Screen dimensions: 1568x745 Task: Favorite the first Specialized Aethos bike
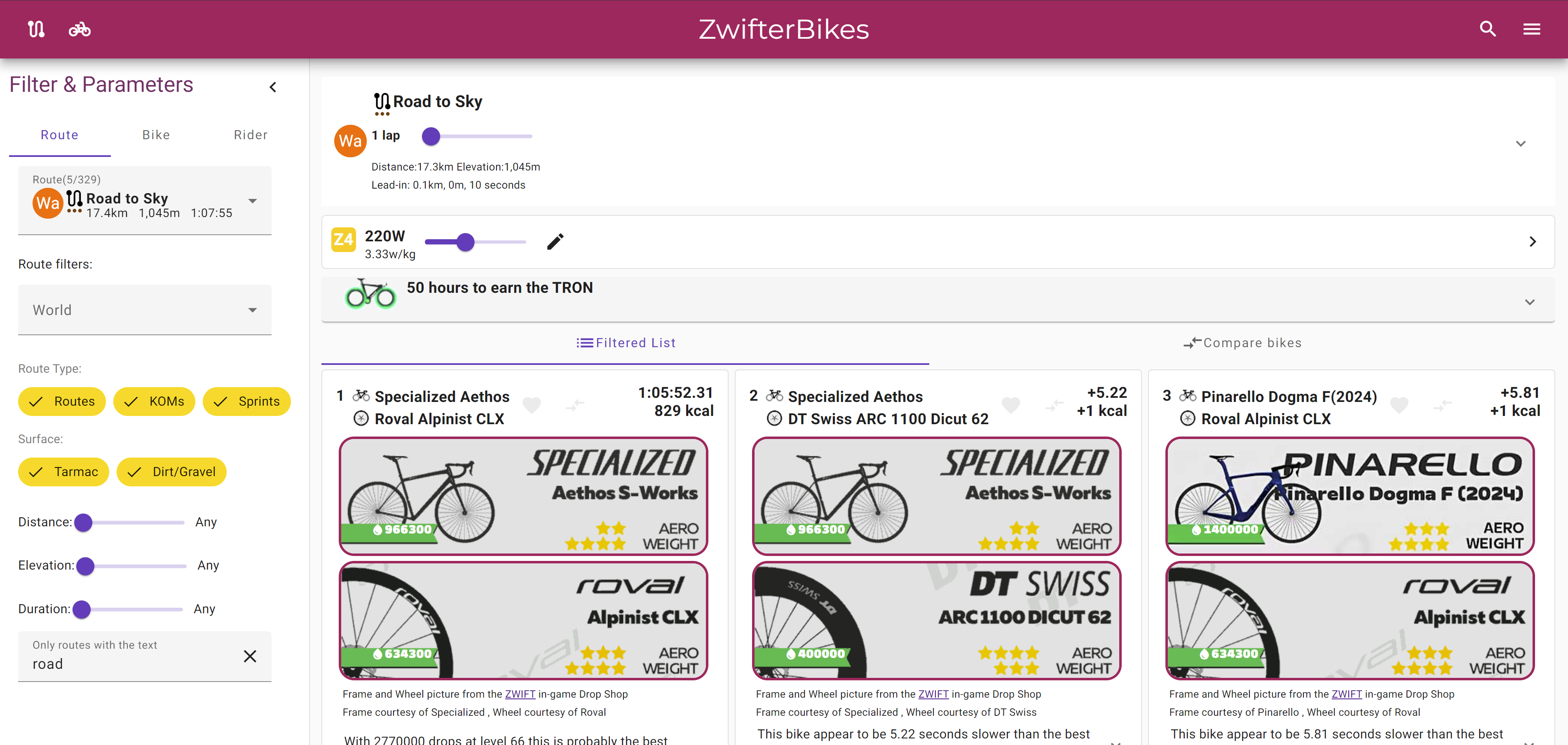coord(532,405)
